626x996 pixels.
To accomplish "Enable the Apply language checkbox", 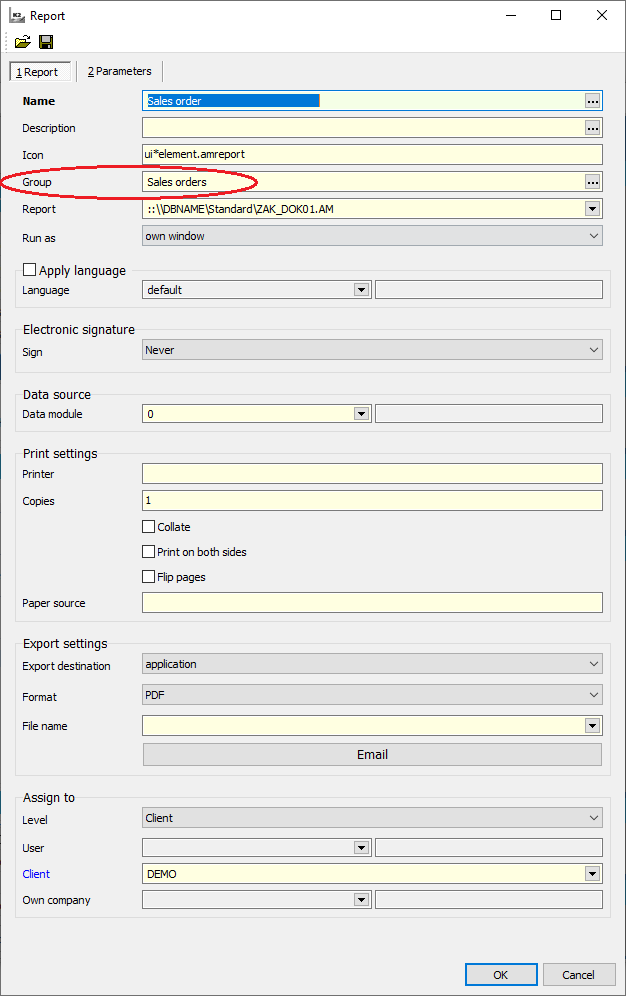I will click(30, 270).
